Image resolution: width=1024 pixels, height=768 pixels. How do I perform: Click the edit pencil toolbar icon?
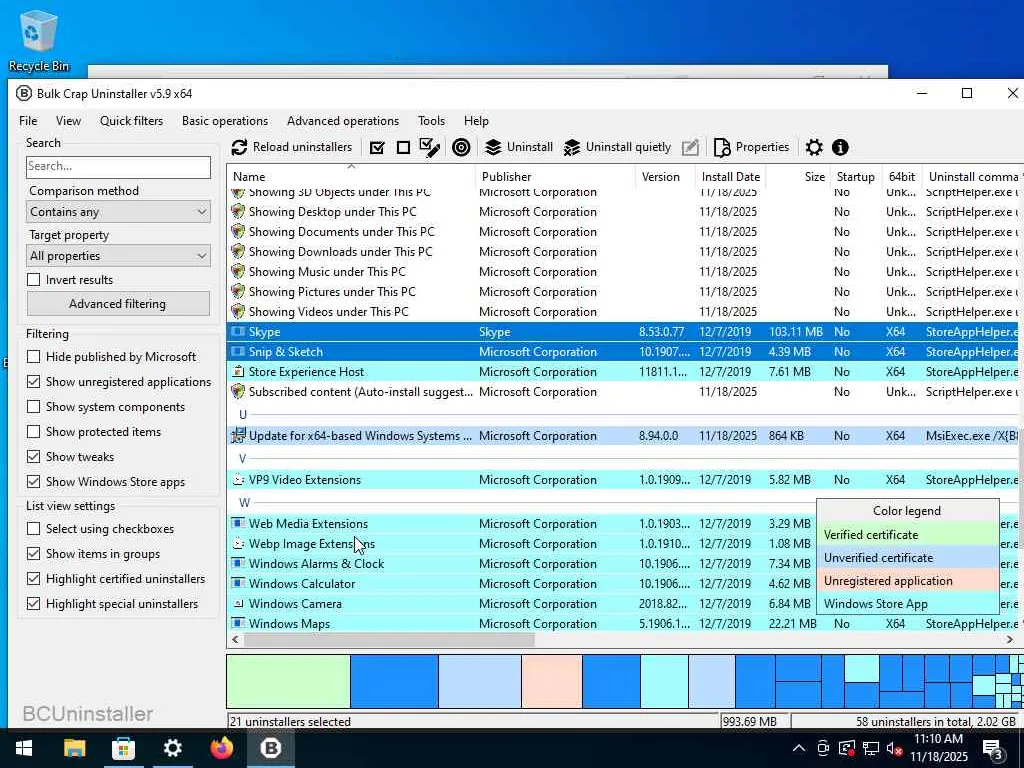(x=690, y=148)
